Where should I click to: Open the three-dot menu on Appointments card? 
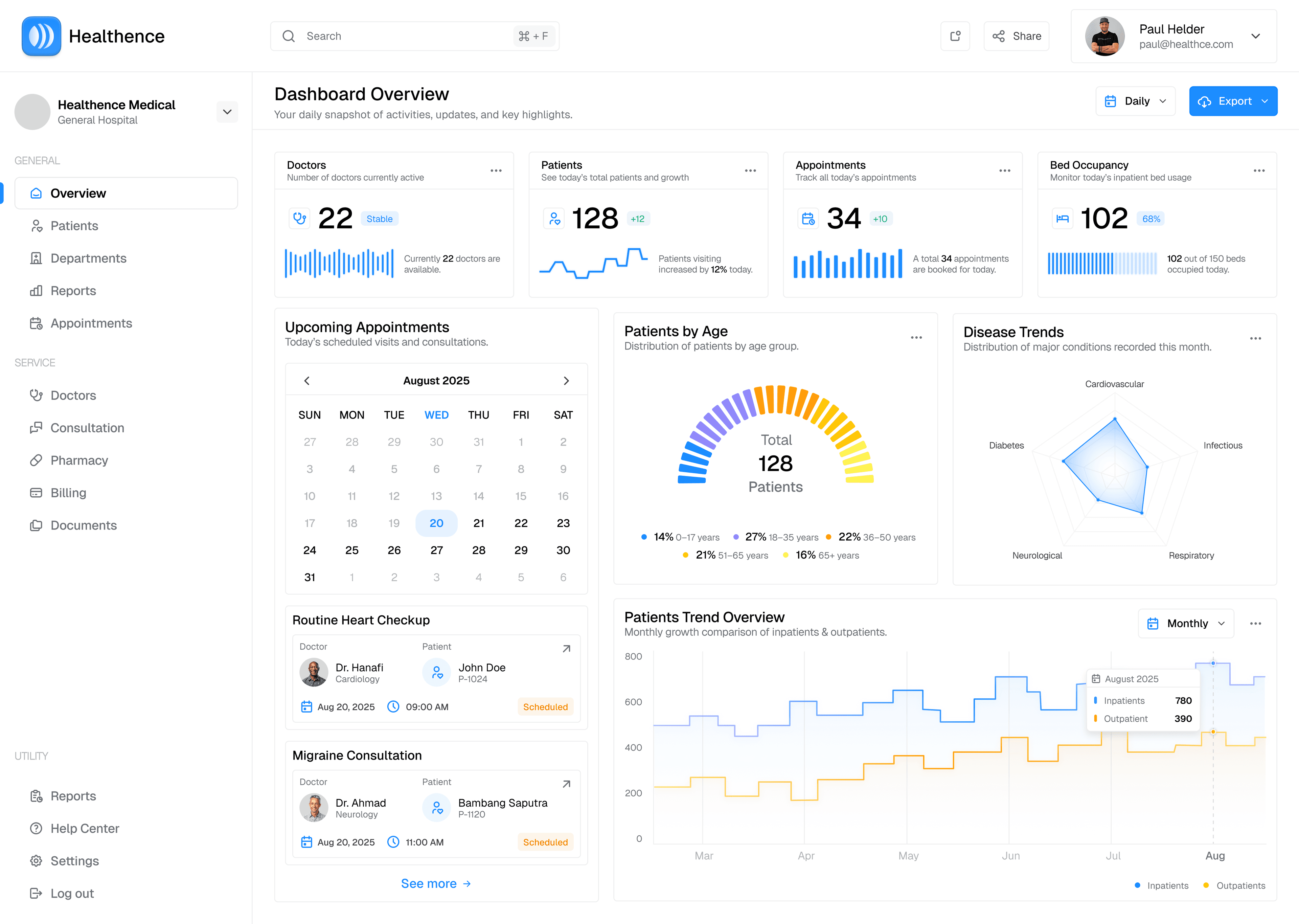[1005, 171]
